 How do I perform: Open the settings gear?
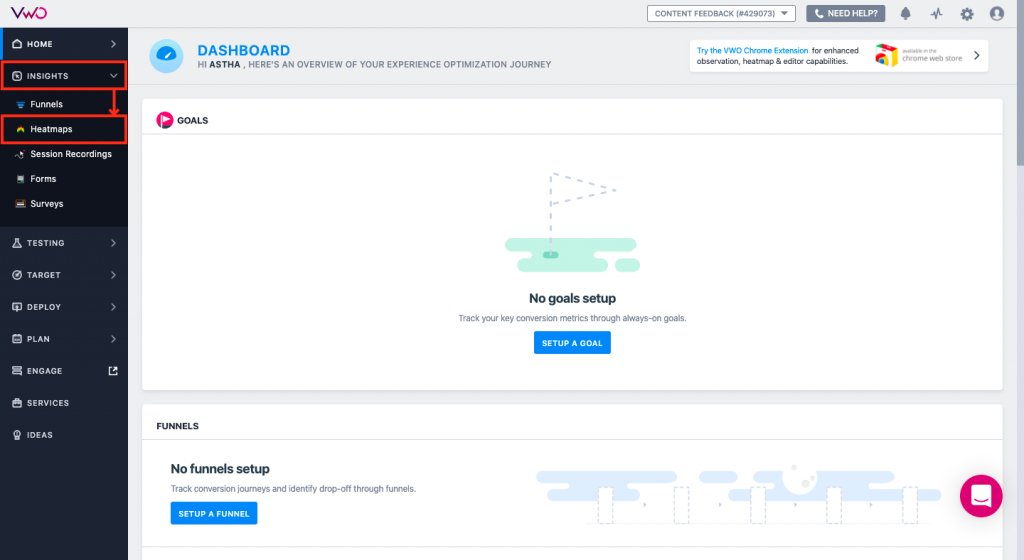(967, 14)
